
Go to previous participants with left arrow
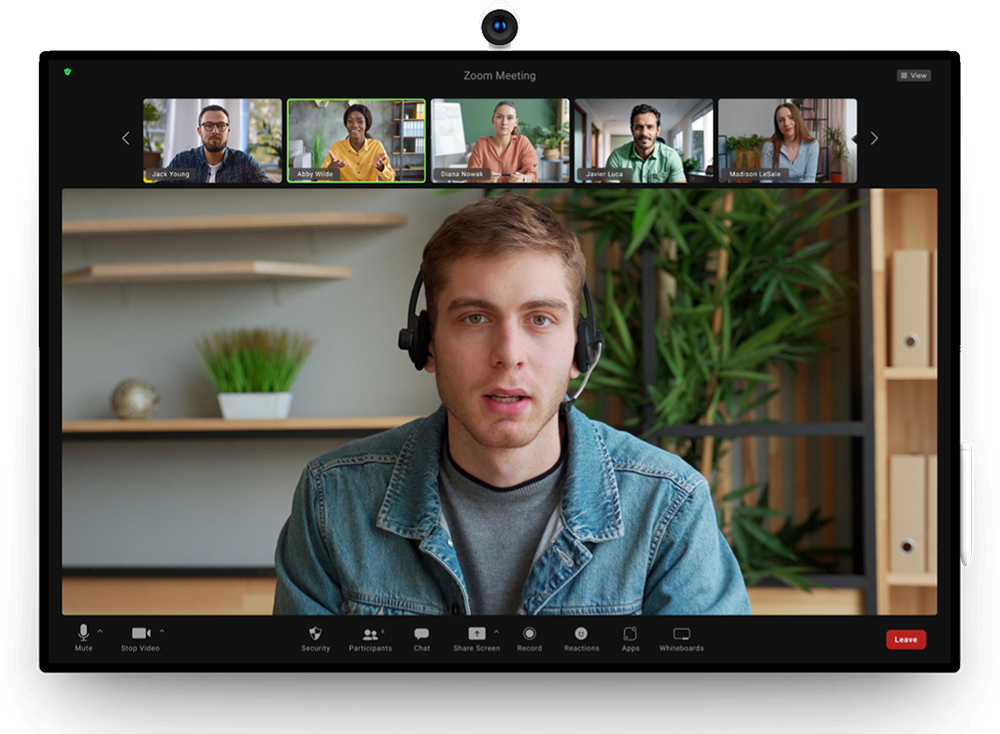tap(126, 138)
